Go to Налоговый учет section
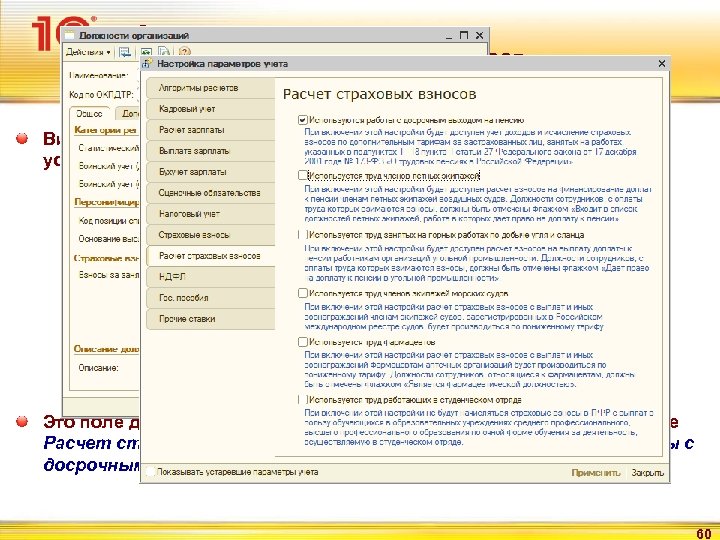Viewport: 720px width, 540px height. [210, 214]
